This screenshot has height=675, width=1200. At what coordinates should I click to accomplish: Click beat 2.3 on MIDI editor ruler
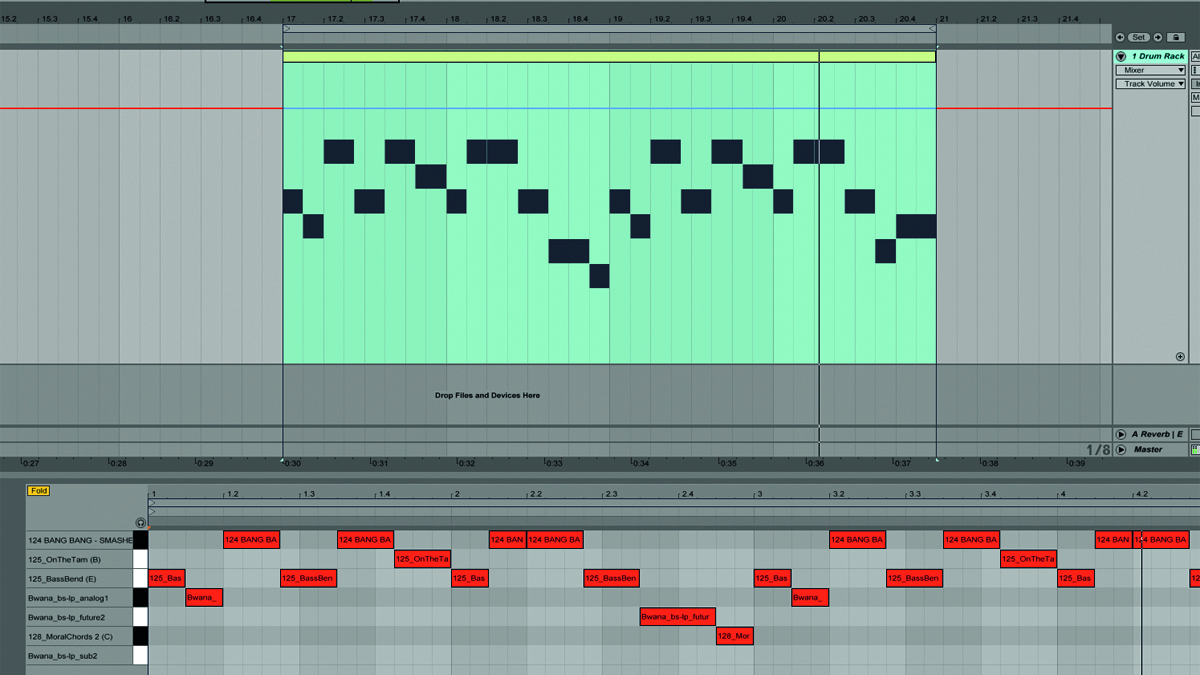click(x=611, y=494)
